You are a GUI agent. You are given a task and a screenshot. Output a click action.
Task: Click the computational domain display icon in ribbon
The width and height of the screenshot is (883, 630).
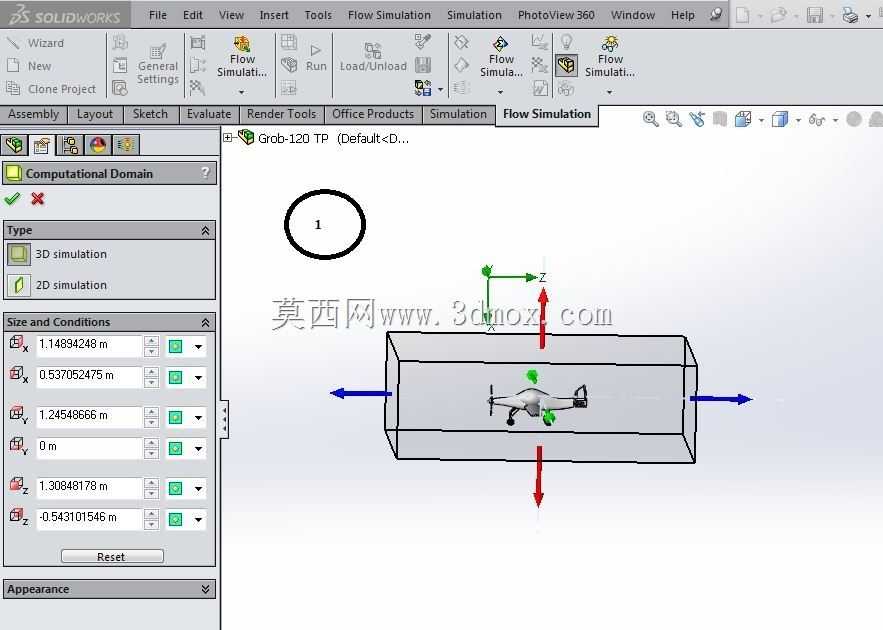tap(567, 65)
